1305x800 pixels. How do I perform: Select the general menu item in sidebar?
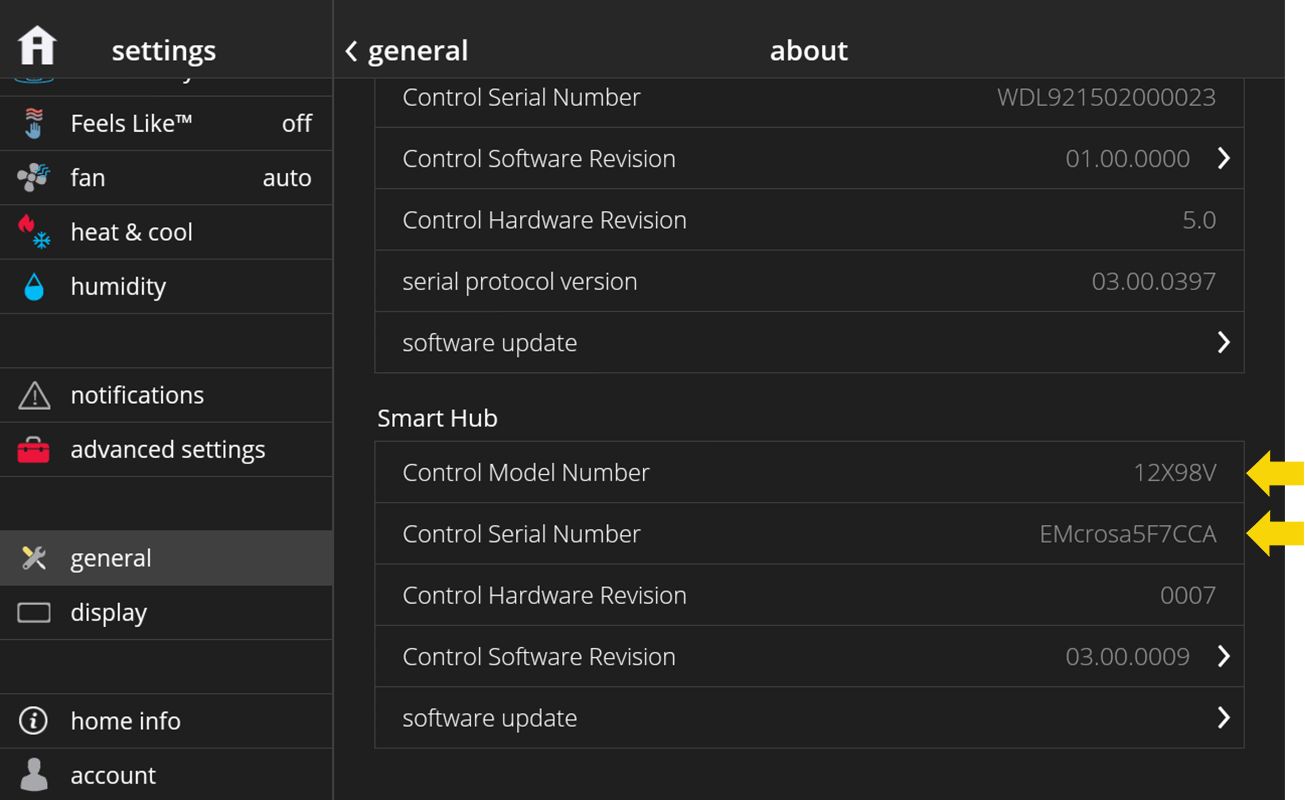165,558
